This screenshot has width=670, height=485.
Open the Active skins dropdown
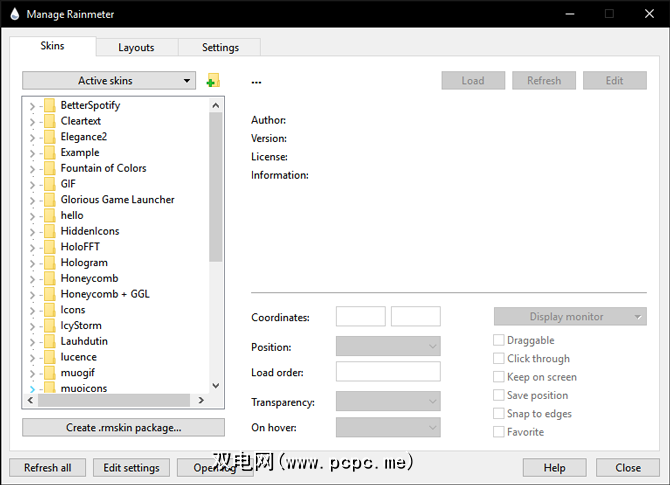click(x=109, y=80)
